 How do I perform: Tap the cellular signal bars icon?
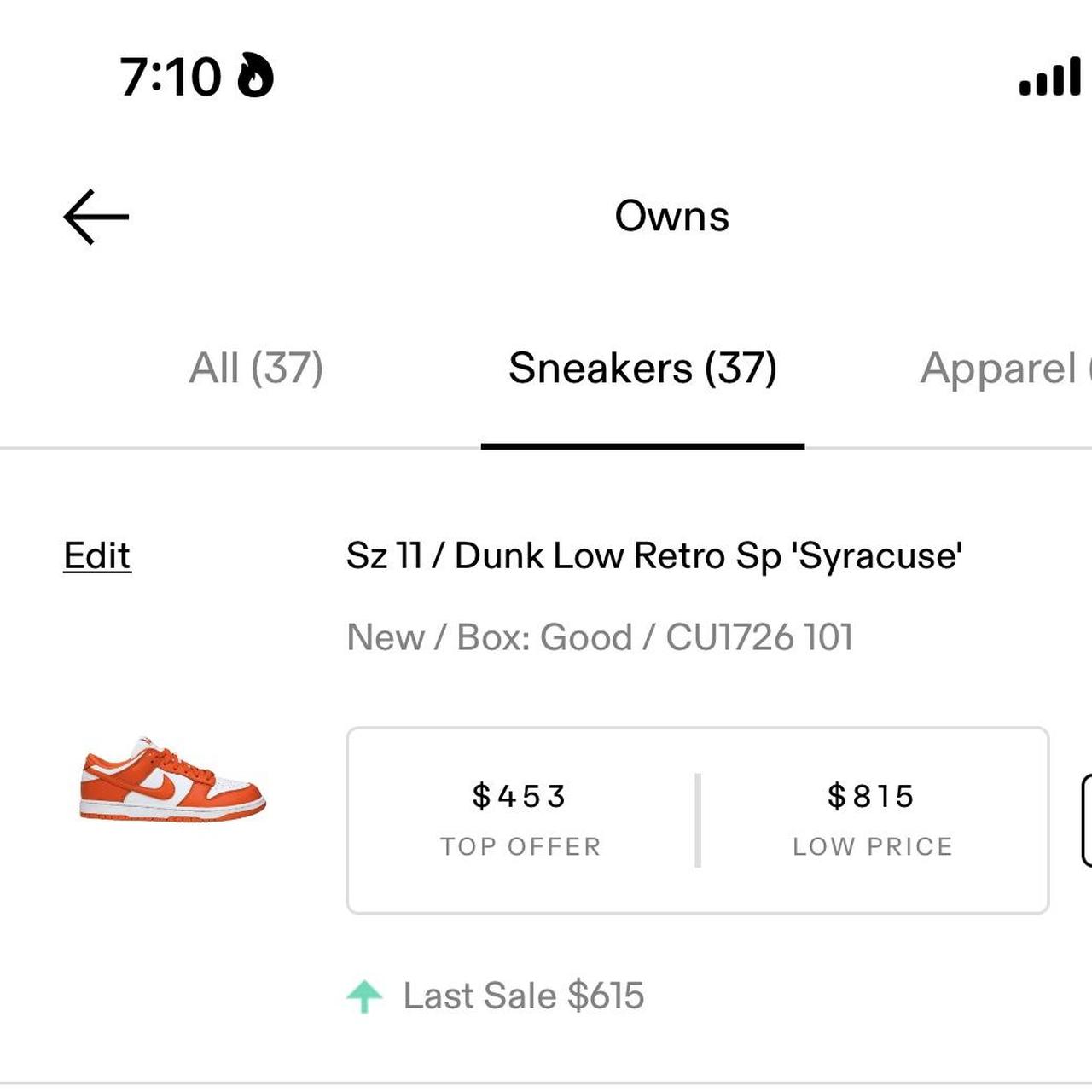[1050, 78]
